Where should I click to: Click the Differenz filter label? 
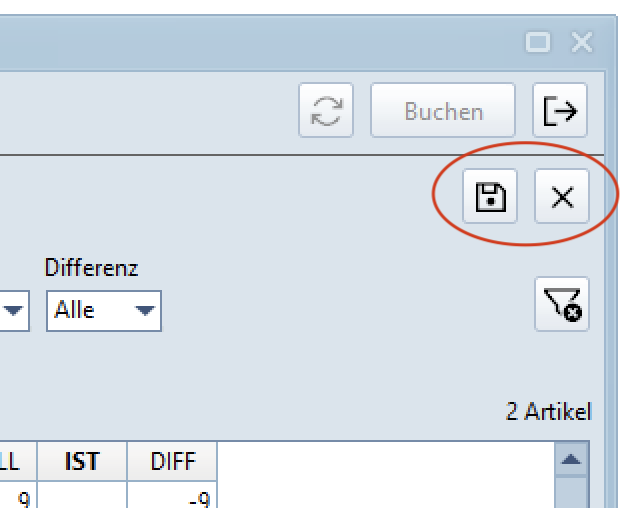coord(91,268)
